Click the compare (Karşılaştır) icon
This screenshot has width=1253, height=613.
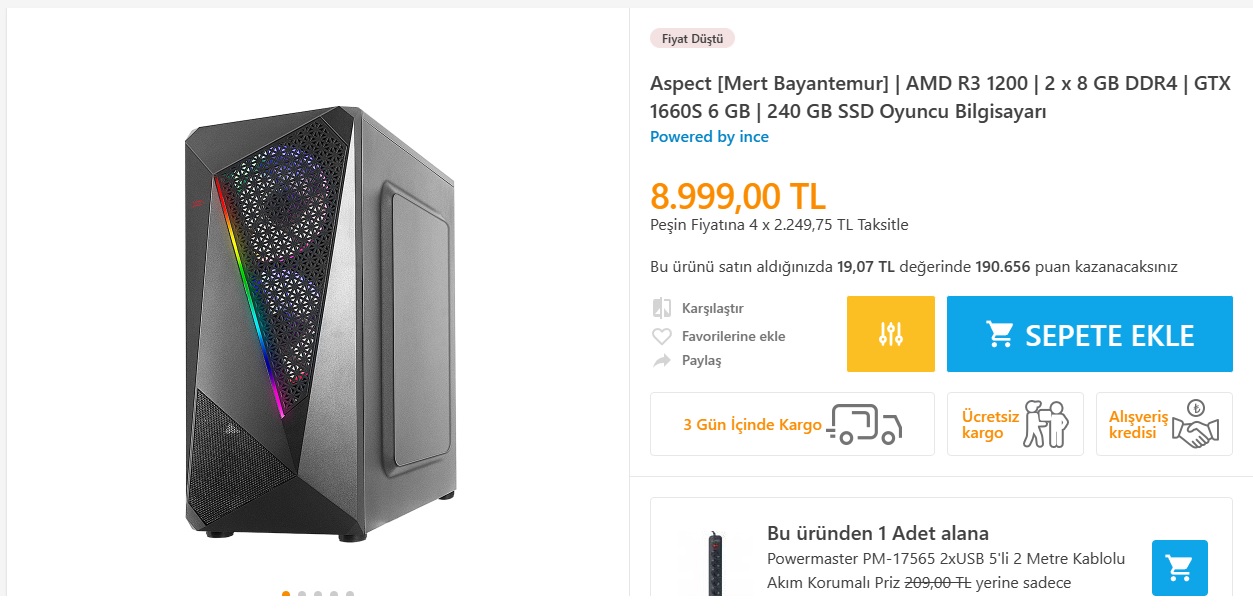(x=661, y=308)
